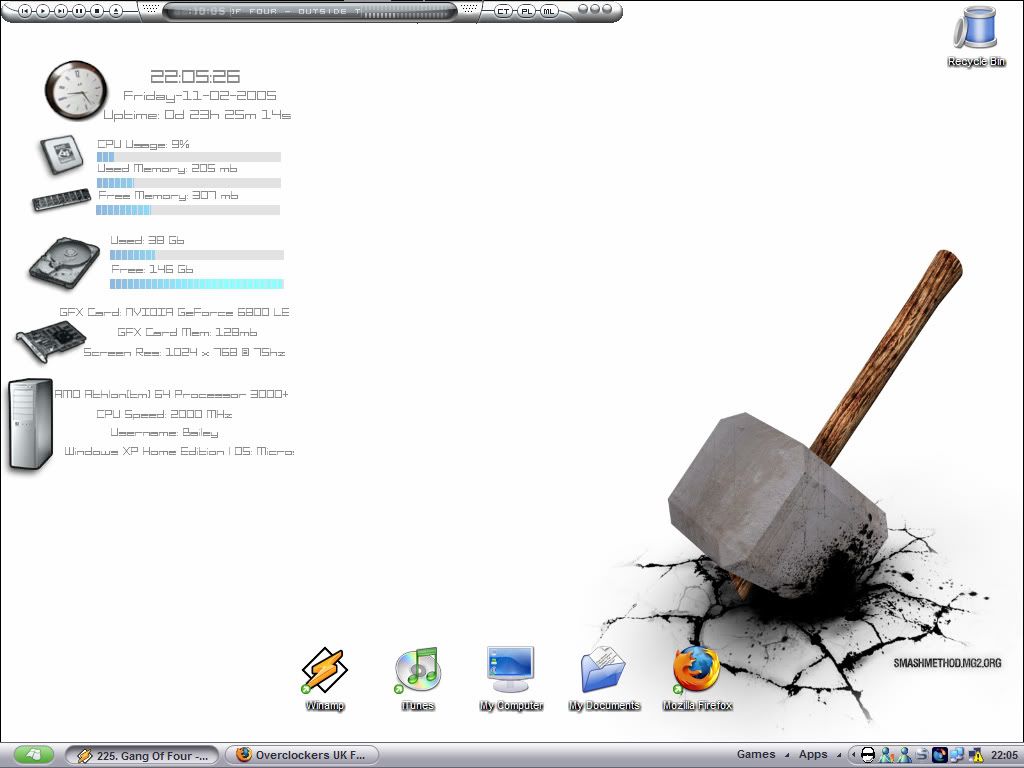Image resolution: width=1024 pixels, height=768 pixels.
Task: Click the silver S tray icon
Action: [x=922, y=755]
